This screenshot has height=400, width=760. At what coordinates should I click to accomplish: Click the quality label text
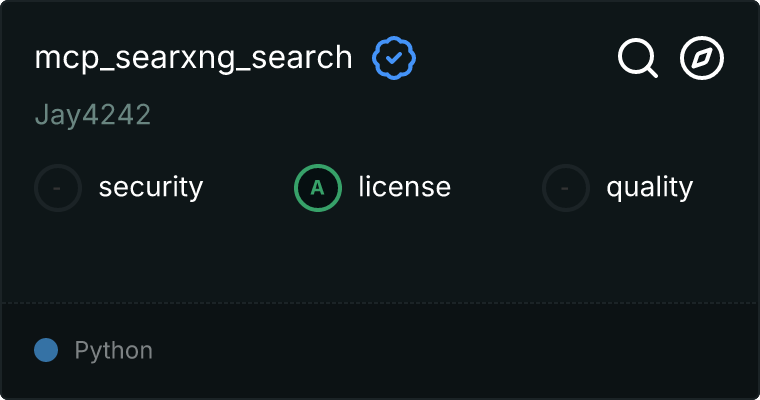click(649, 187)
